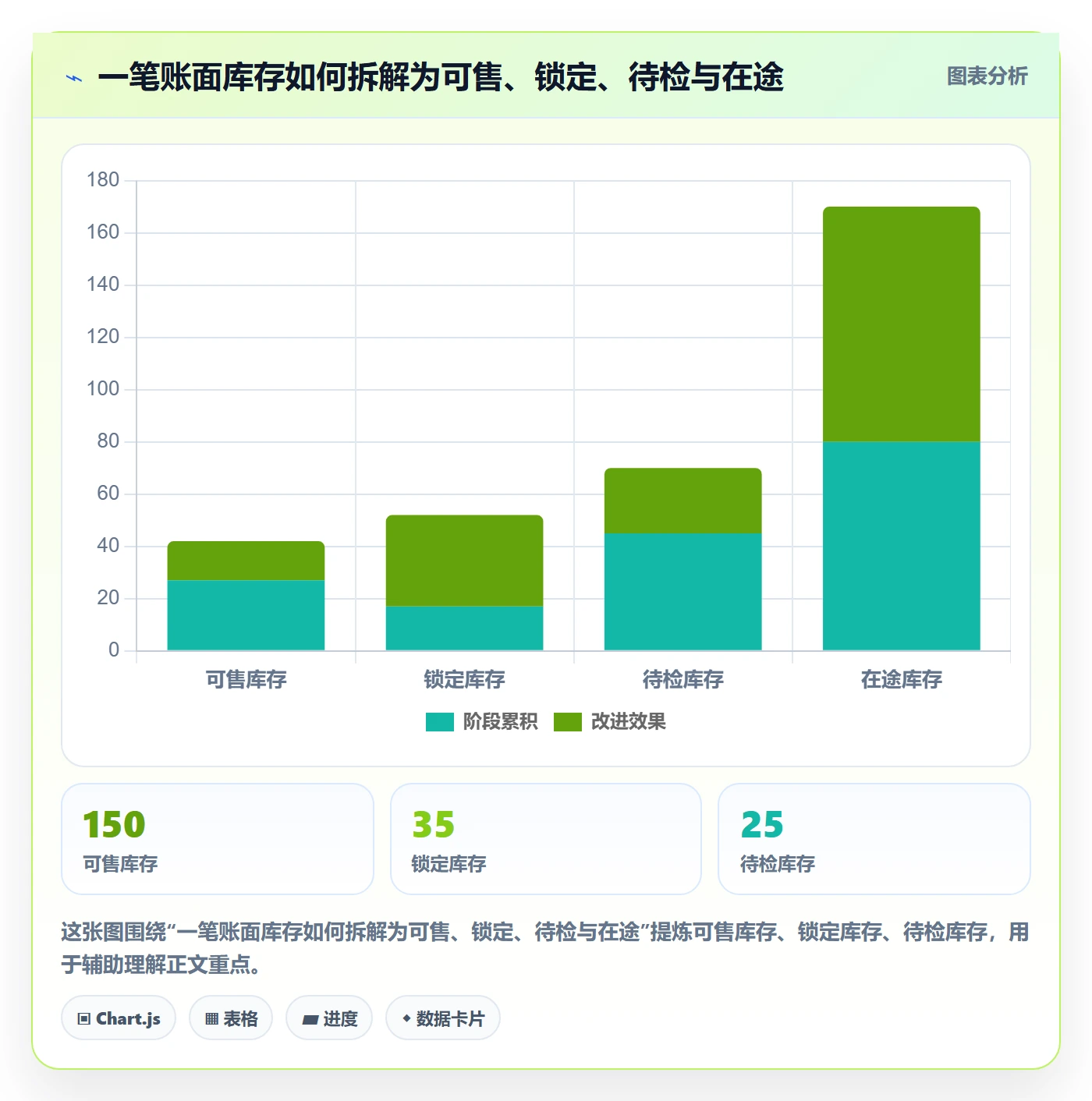Image resolution: width=1092 pixels, height=1101 pixels.
Task: Click the lightning bolt icon beside the title
Action: pyautogui.click(x=74, y=78)
